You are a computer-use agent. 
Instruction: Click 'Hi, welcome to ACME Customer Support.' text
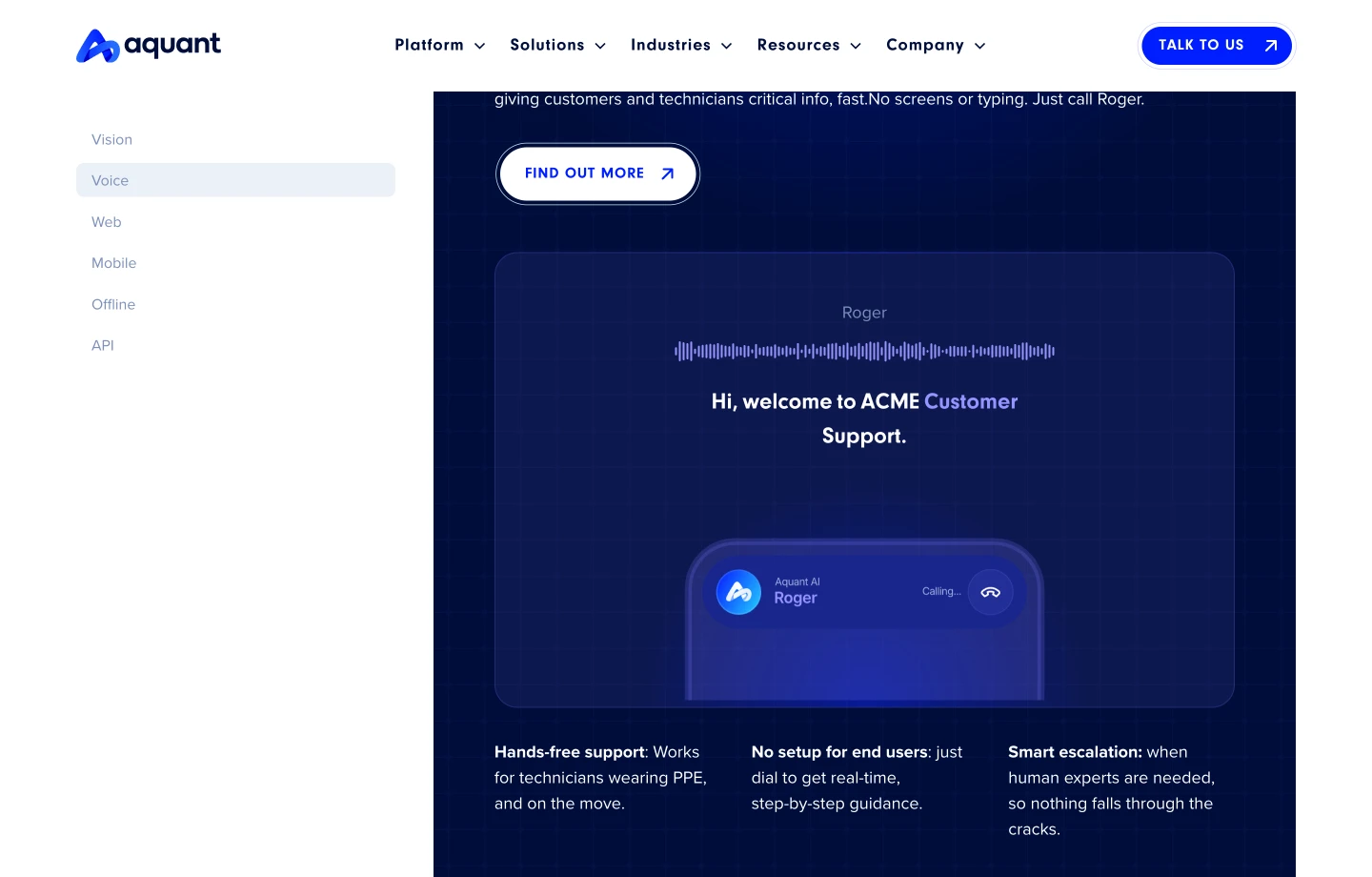(x=864, y=418)
